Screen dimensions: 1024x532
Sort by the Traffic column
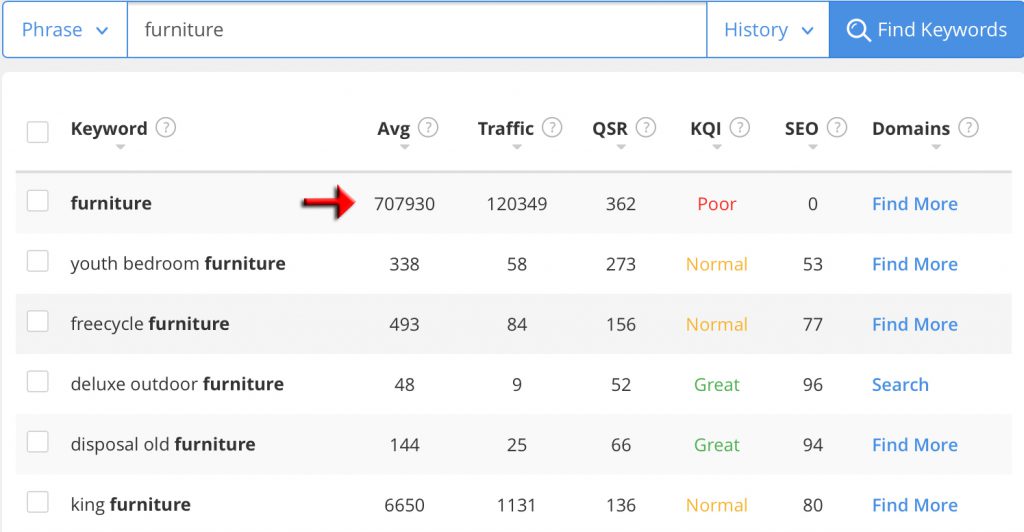[x=517, y=148]
